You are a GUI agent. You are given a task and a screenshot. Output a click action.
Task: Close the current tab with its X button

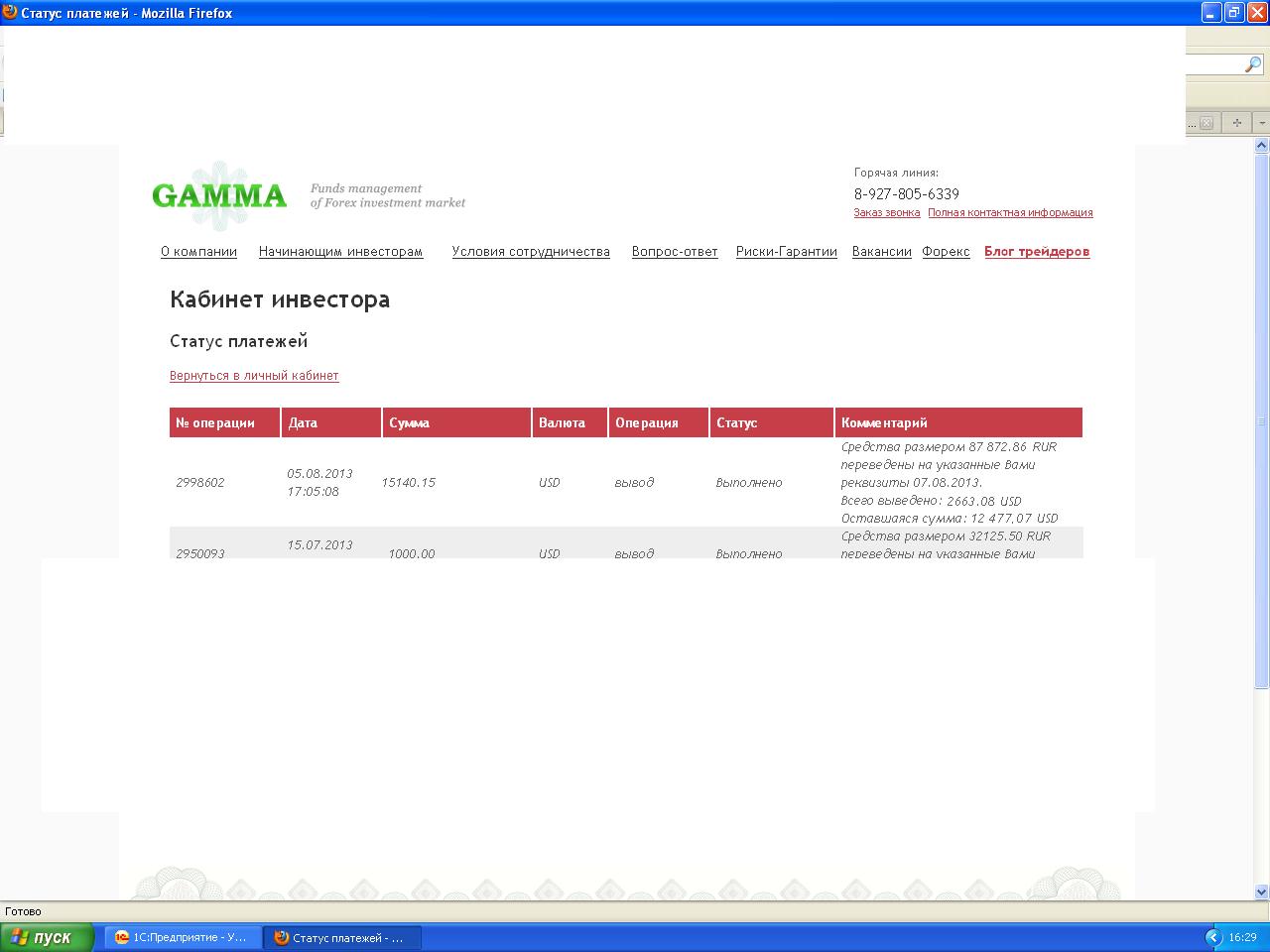click(x=1206, y=123)
